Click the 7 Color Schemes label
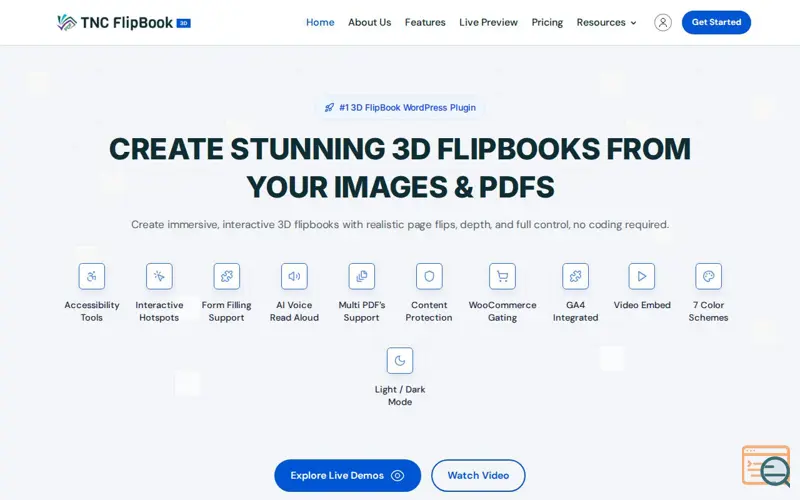This screenshot has width=800, height=500. point(709,311)
